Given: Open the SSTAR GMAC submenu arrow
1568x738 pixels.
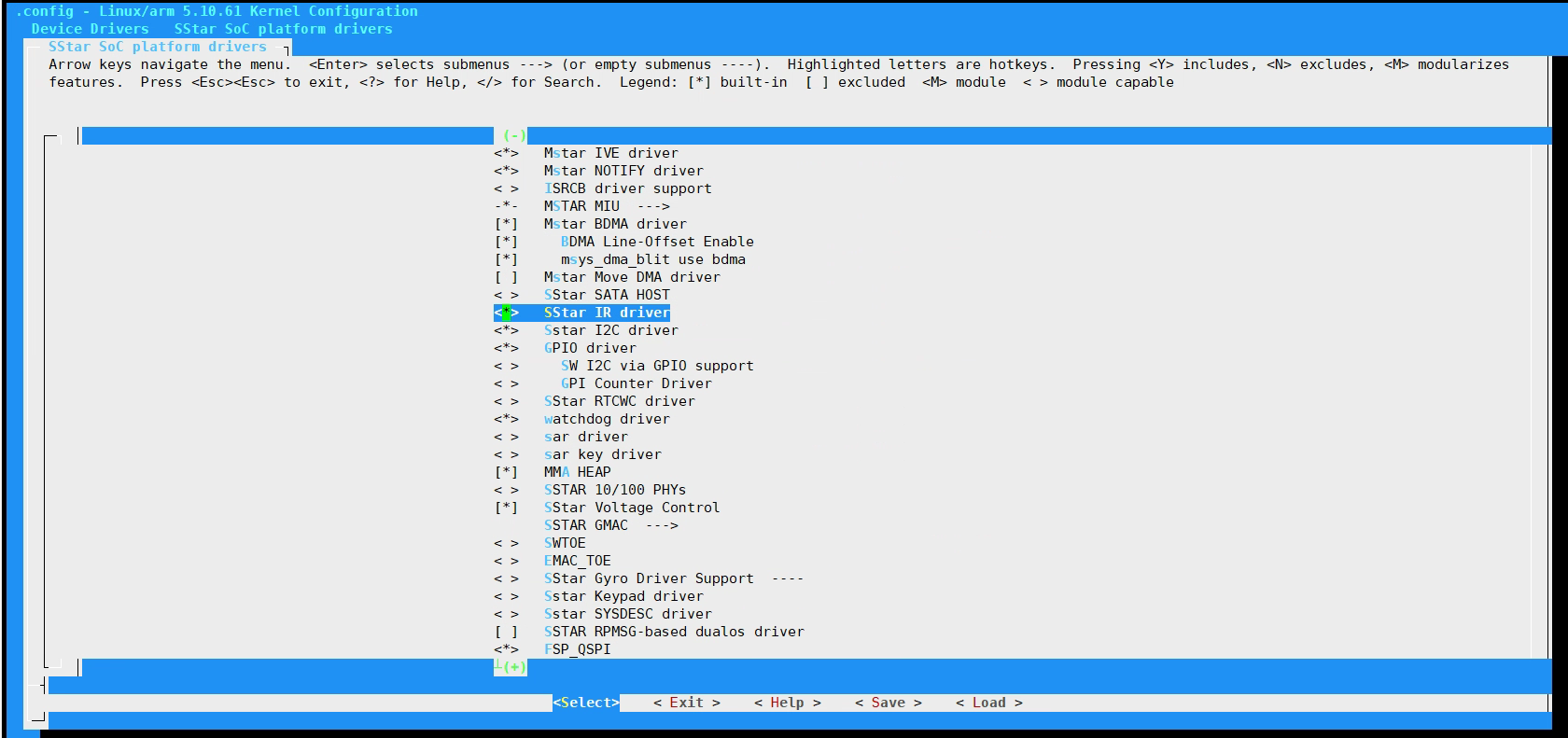Looking at the screenshot, I should click(662, 525).
